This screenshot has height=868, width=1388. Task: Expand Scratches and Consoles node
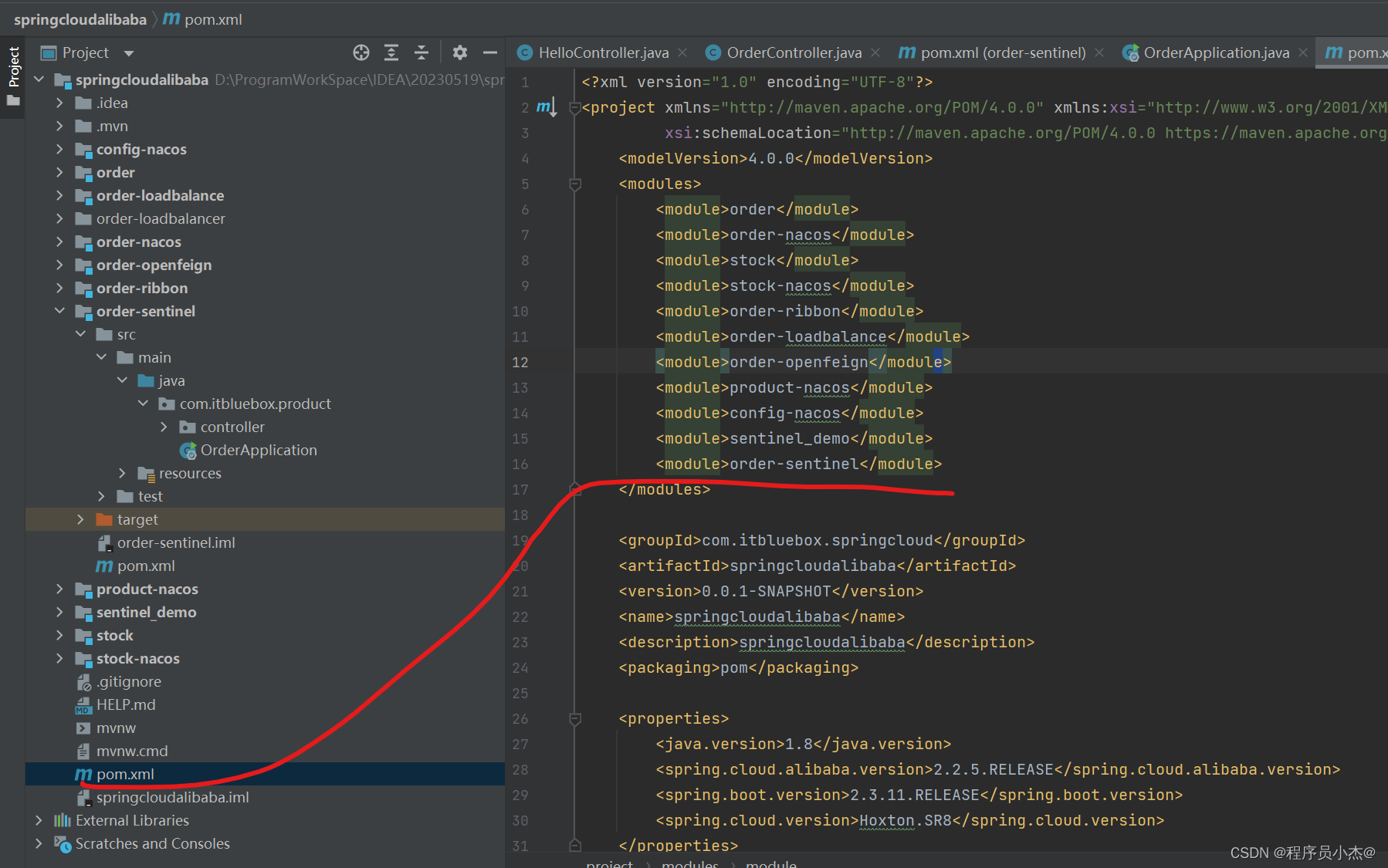pos(39,843)
